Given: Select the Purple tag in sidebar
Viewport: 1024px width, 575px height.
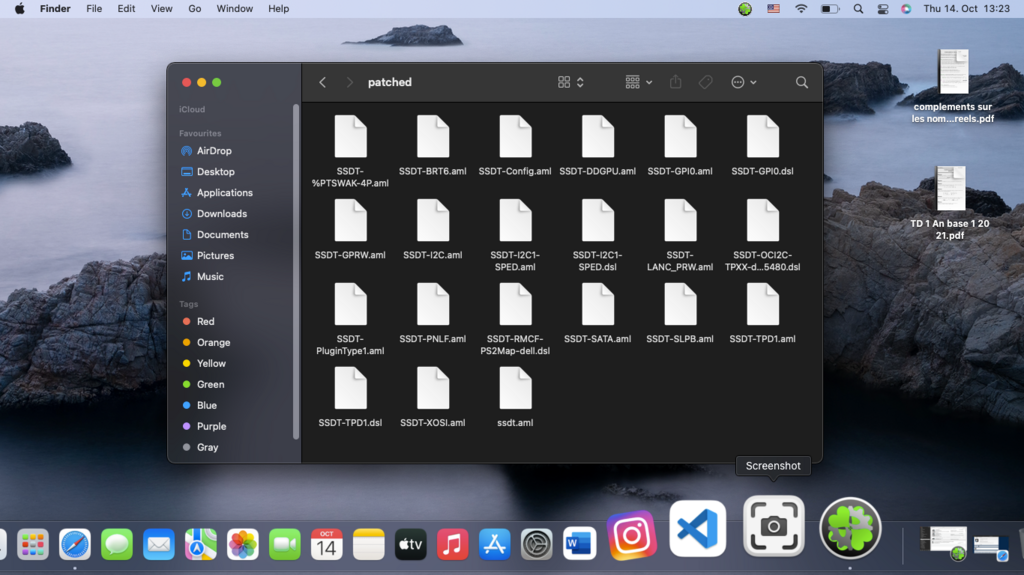Looking at the screenshot, I should coord(211,426).
